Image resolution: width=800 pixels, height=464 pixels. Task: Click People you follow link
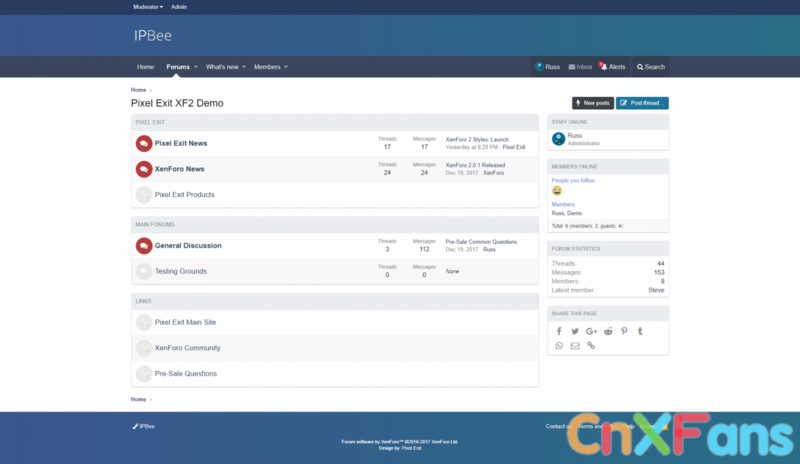point(573,180)
